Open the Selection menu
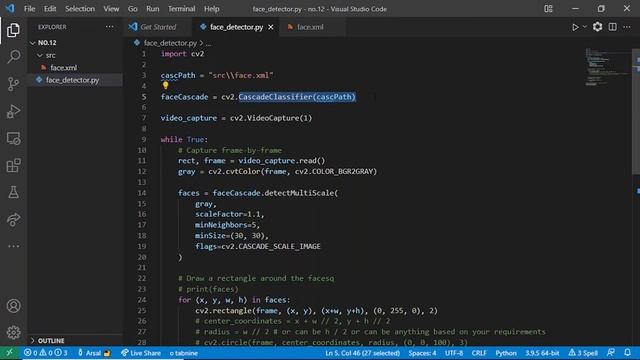Image resolution: width=640 pixels, height=360 pixels. 80,9
